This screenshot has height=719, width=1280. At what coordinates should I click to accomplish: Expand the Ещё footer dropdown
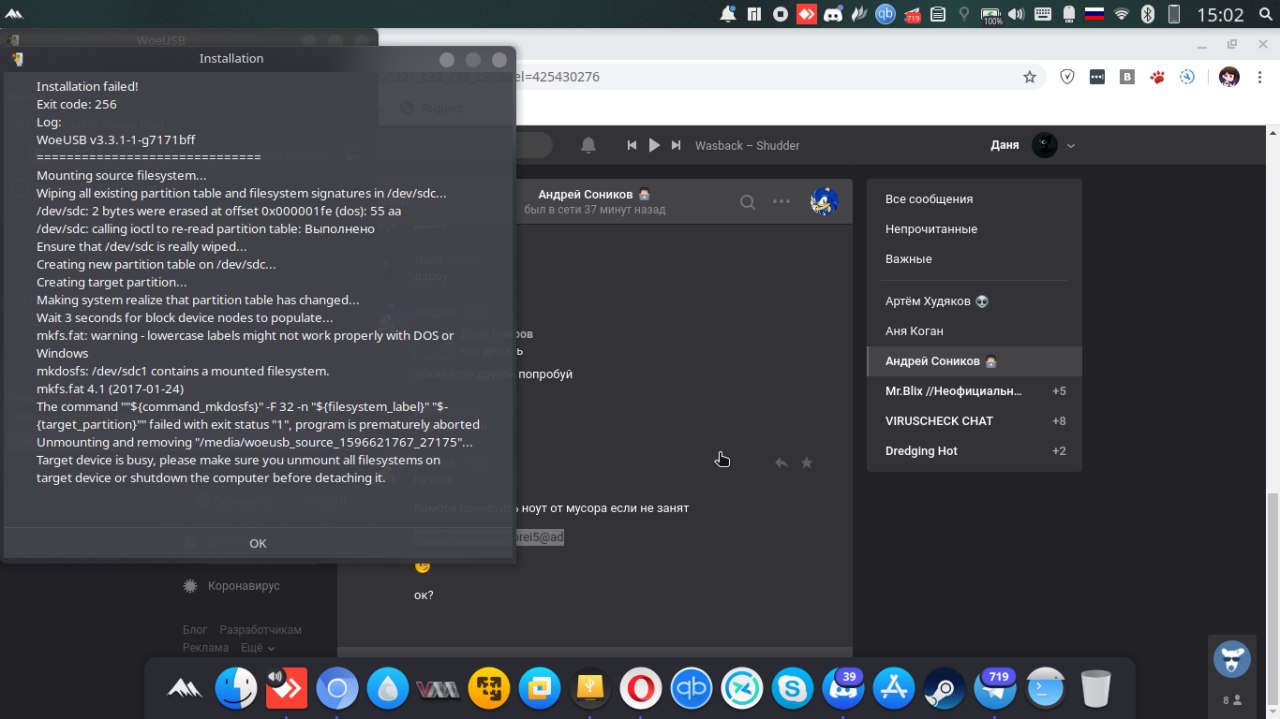pyautogui.click(x=256, y=648)
